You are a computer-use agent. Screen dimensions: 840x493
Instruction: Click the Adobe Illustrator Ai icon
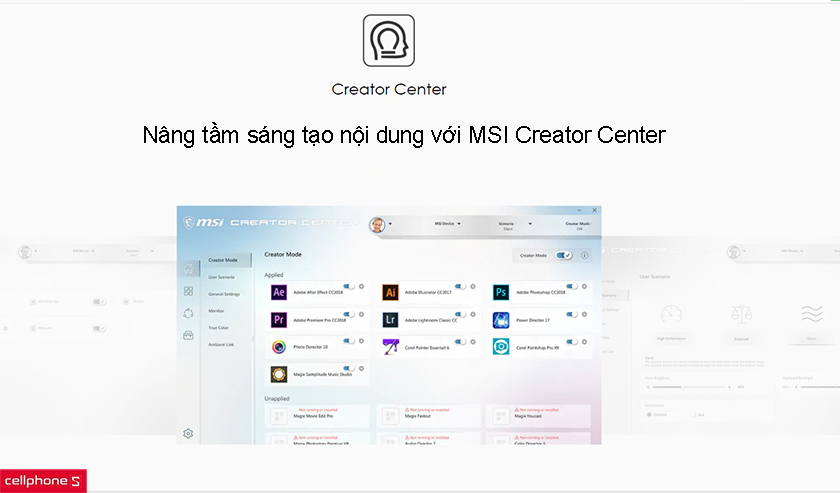click(x=390, y=292)
